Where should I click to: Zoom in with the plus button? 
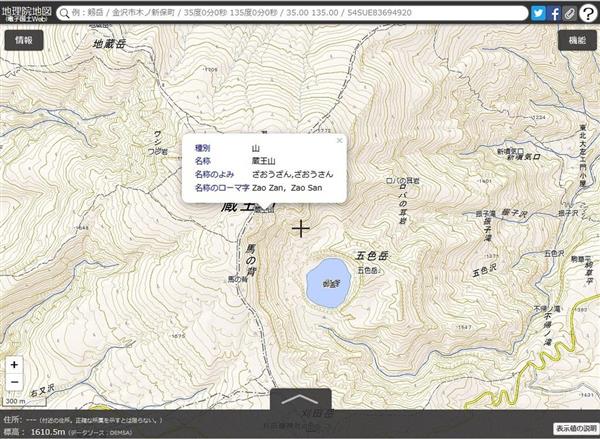[x=14, y=365]
